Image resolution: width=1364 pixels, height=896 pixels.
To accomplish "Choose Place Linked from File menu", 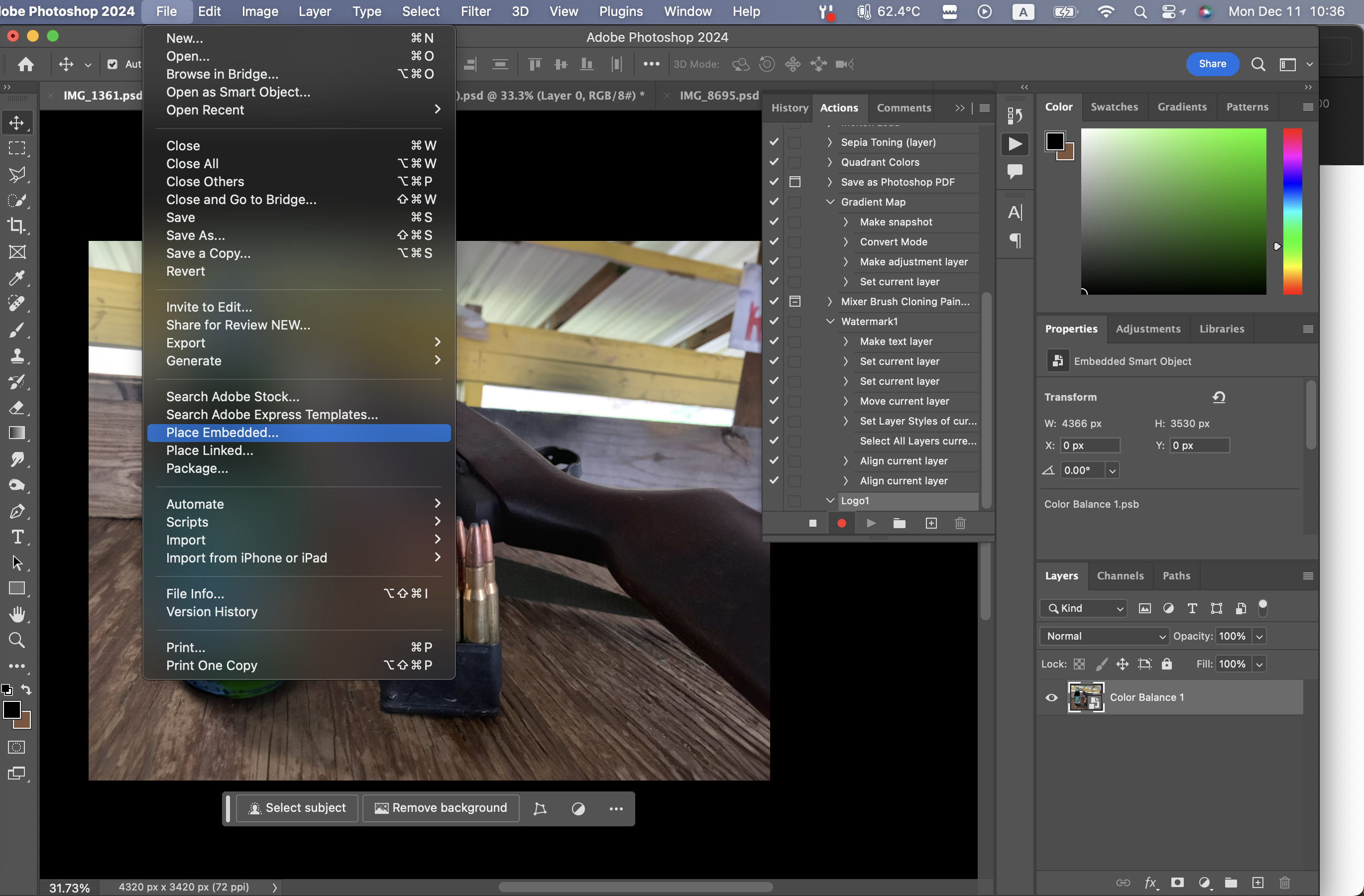I will (209, 450).
